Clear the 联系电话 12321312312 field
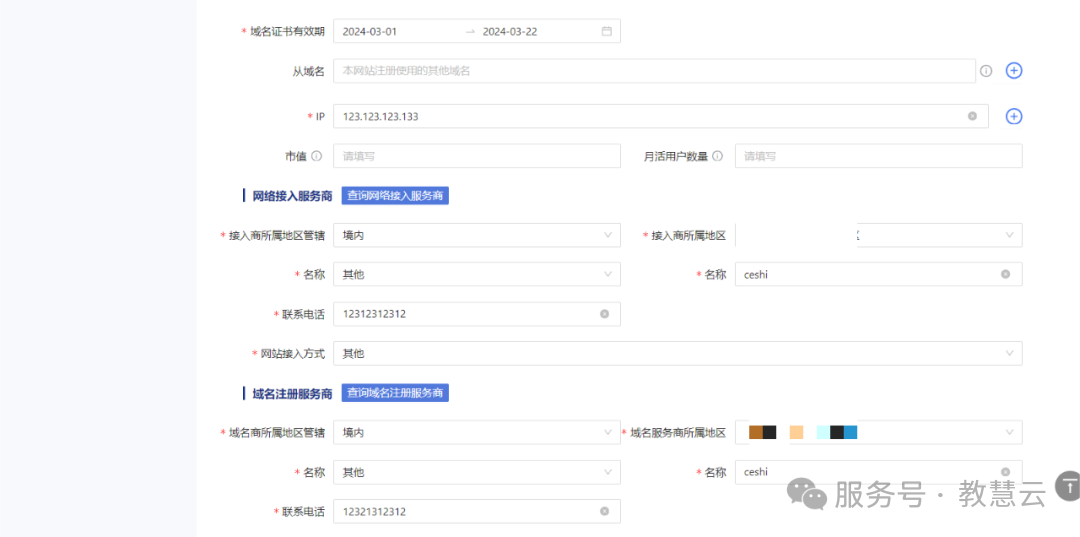Screen dimensions: 1080x537 point(604,511)
